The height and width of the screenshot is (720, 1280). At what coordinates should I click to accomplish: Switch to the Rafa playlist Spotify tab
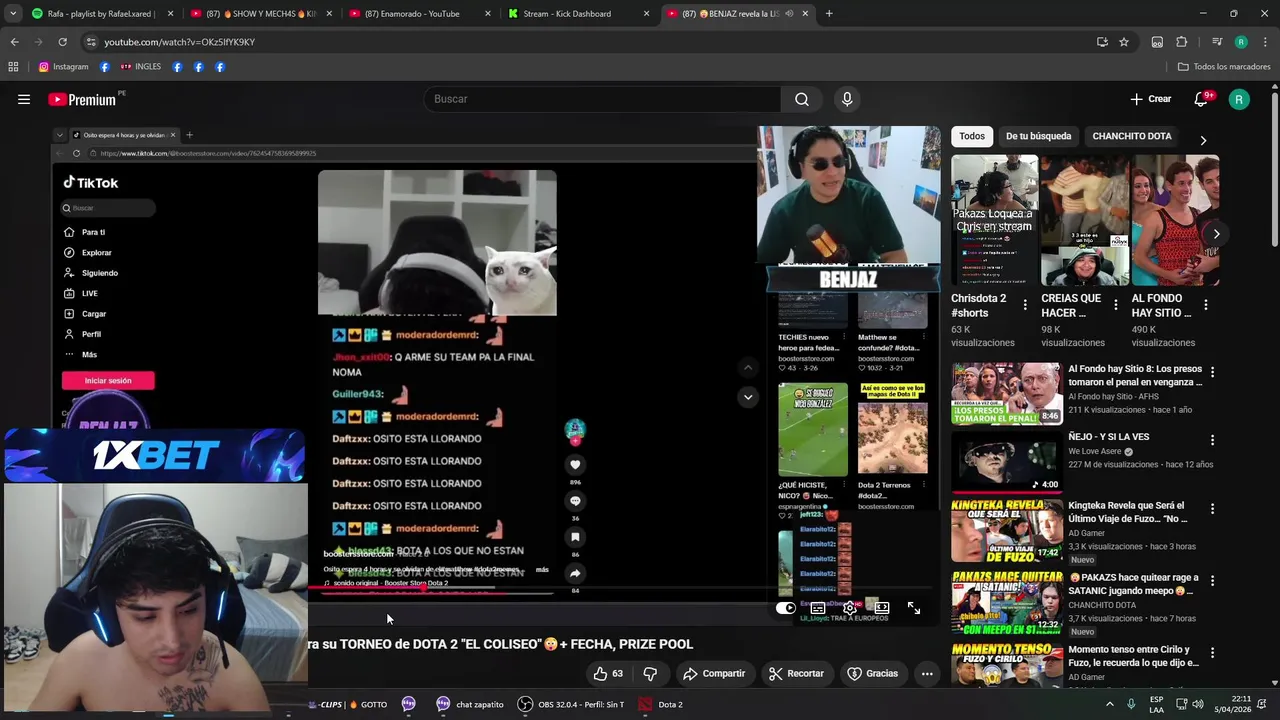(x=100, y=14)
